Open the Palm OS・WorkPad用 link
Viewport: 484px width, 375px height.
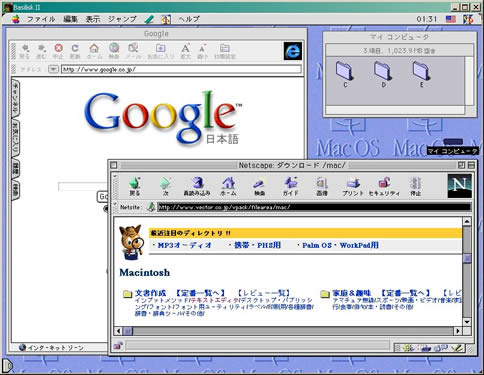340,245
